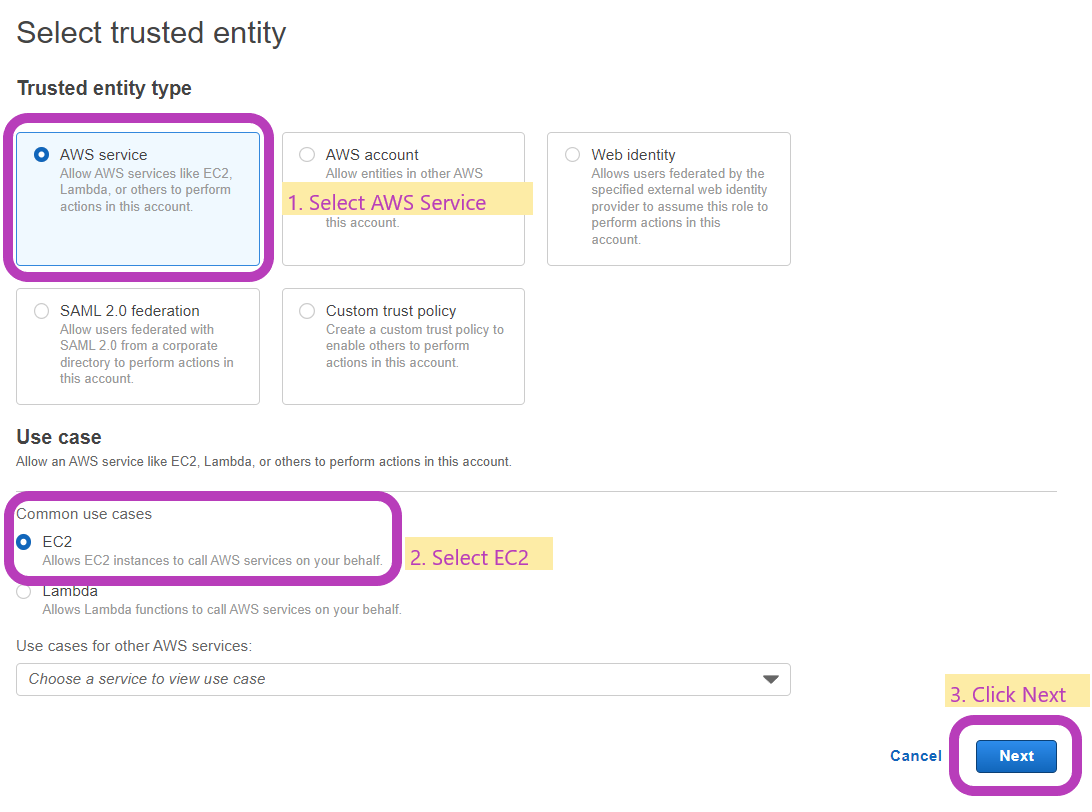Image resolution: width=1092 pixels, height=812 pixels.
Task: Select the AWS service radio button
Action: pos(40,154)
